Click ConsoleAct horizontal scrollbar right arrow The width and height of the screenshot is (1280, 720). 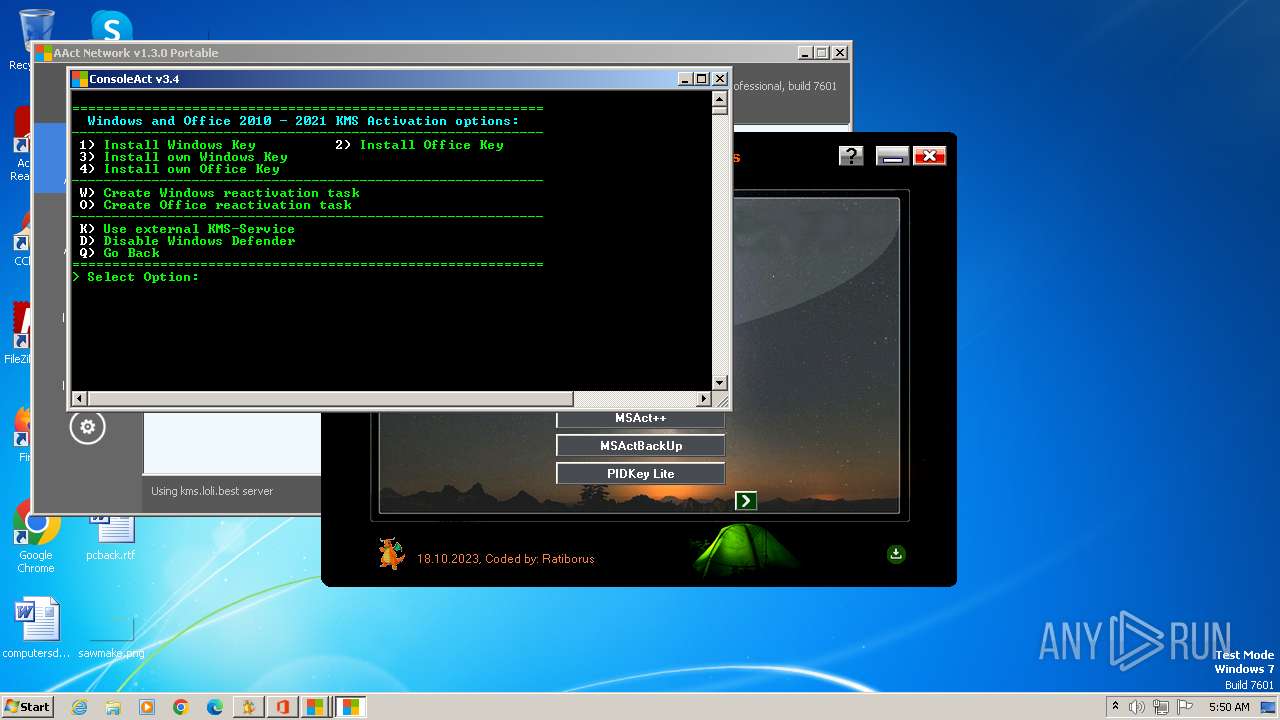tap(704, 398)
